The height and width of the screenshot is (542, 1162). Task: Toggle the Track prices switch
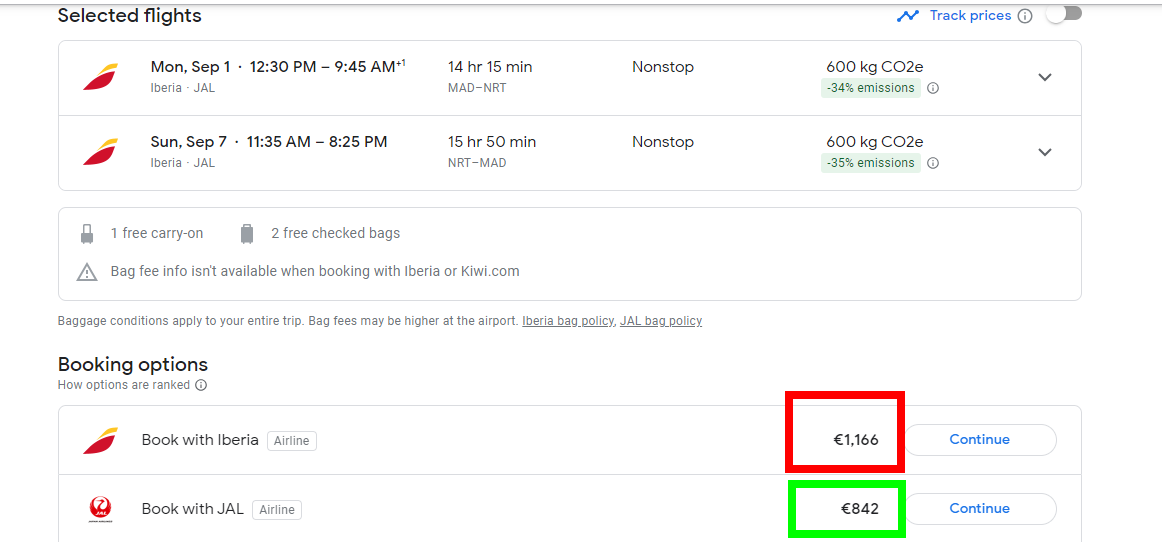coord(1064,15)
